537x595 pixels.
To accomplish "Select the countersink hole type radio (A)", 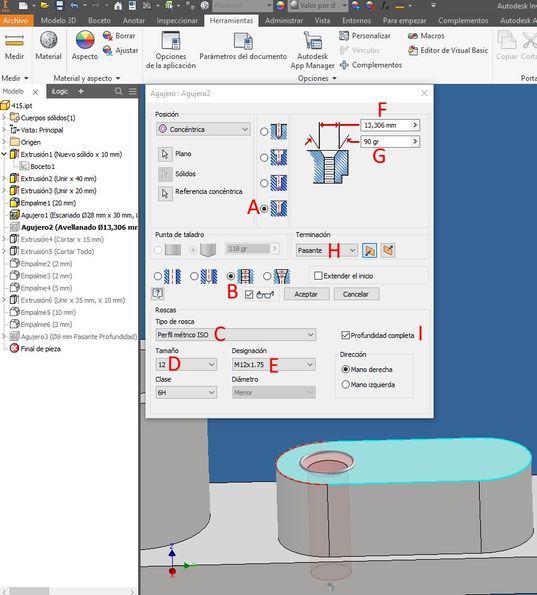I will 264,208.
